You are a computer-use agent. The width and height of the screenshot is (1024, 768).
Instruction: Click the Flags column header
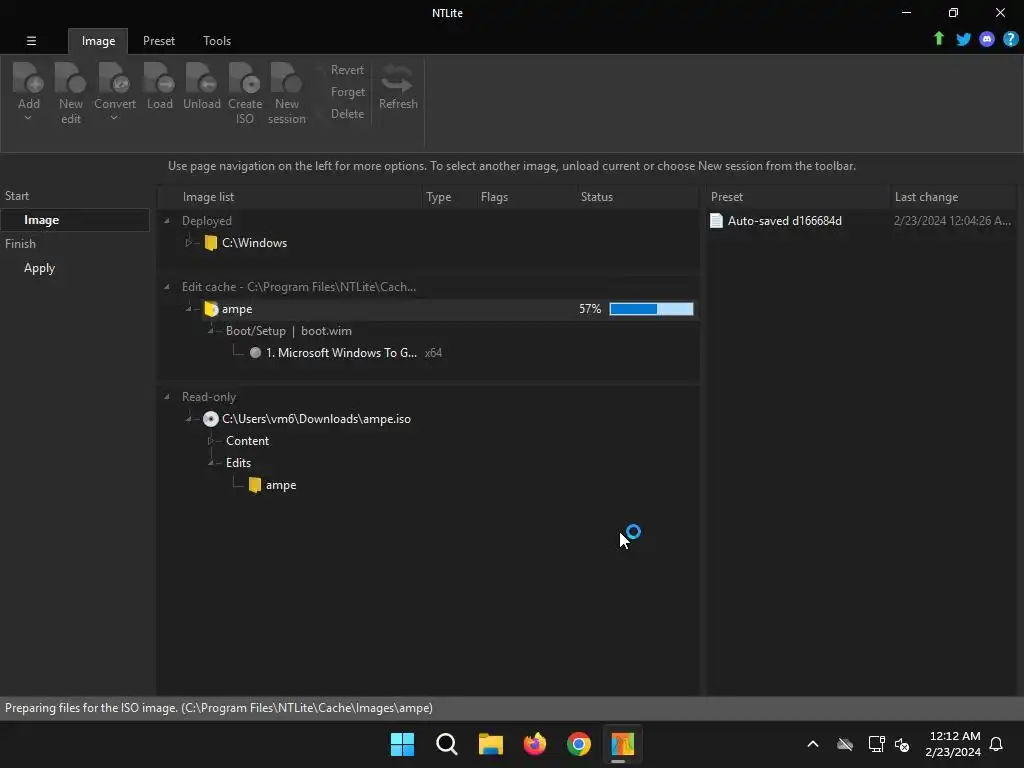tap(526, 197)
